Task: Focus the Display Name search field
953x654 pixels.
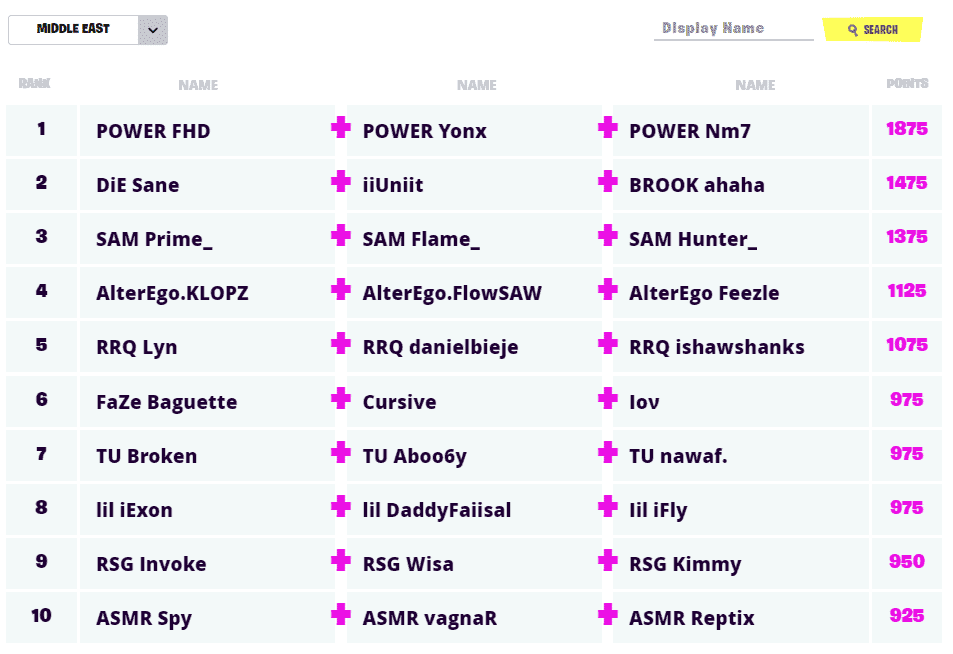Action: 733,29
